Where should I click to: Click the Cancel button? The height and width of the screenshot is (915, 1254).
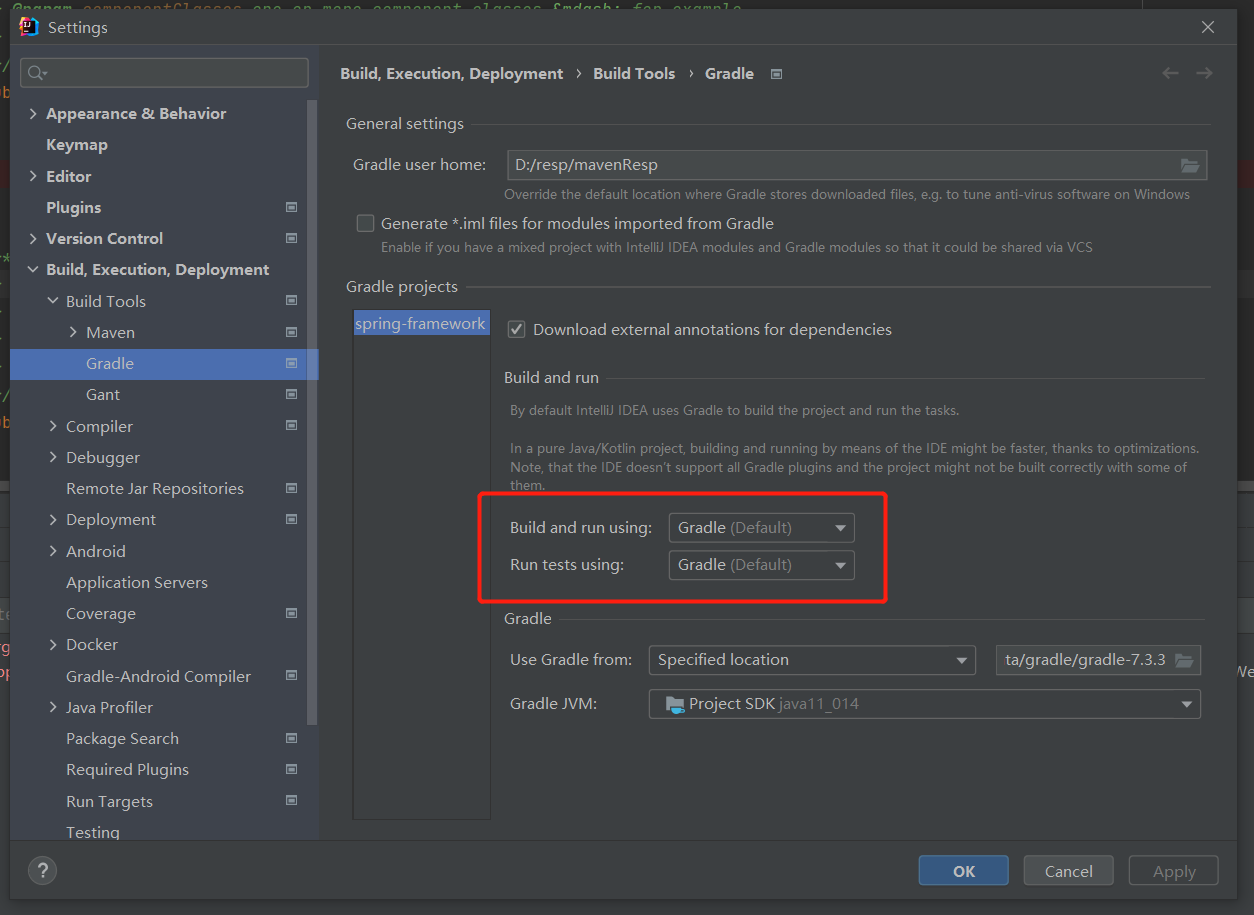tap(1069, 871)
